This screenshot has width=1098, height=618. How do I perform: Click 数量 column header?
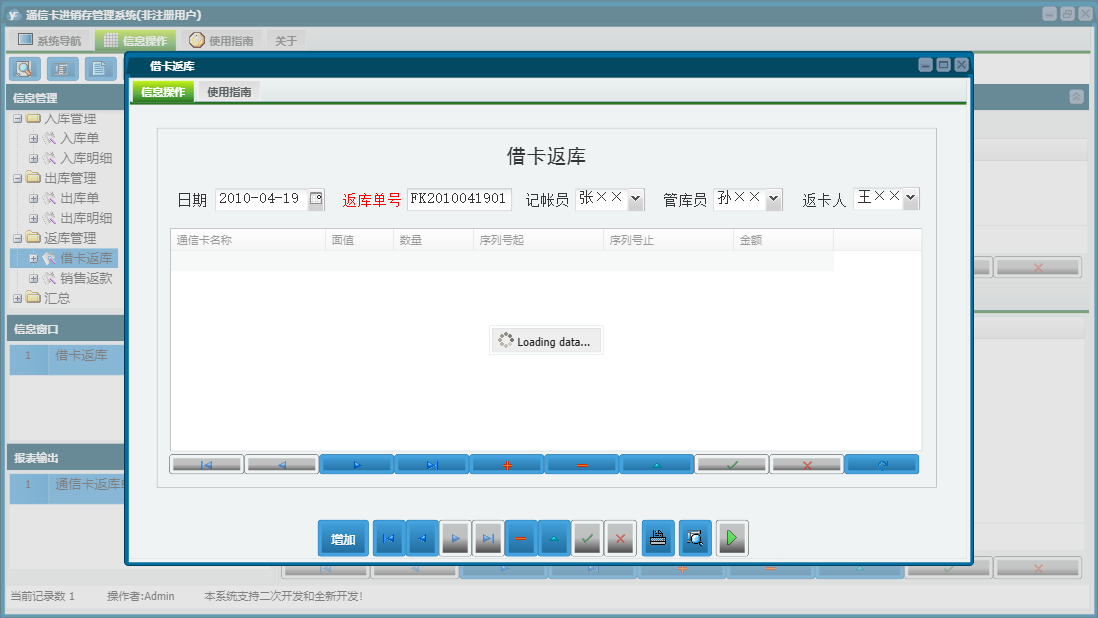click(x=433, y=240)
